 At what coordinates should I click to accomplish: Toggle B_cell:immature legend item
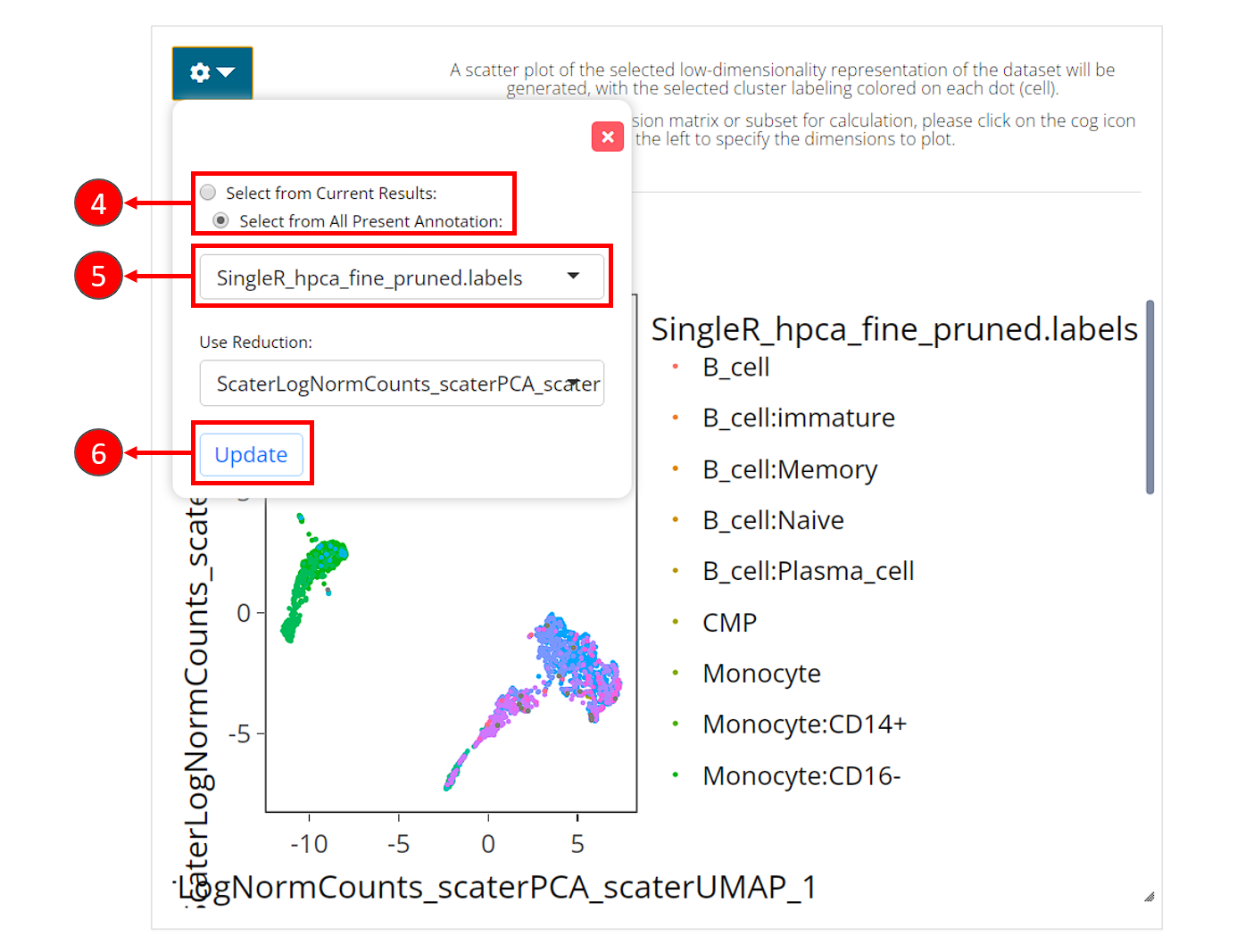798,418
